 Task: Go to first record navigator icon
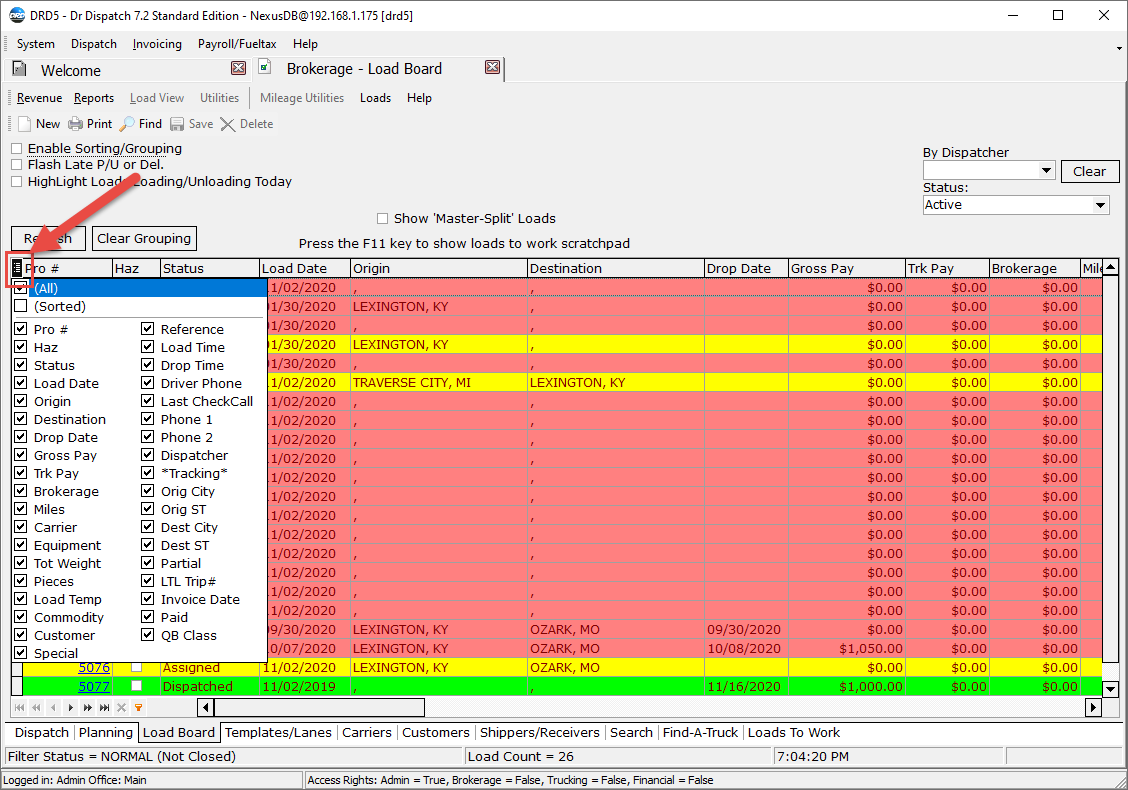pos(19,708)
